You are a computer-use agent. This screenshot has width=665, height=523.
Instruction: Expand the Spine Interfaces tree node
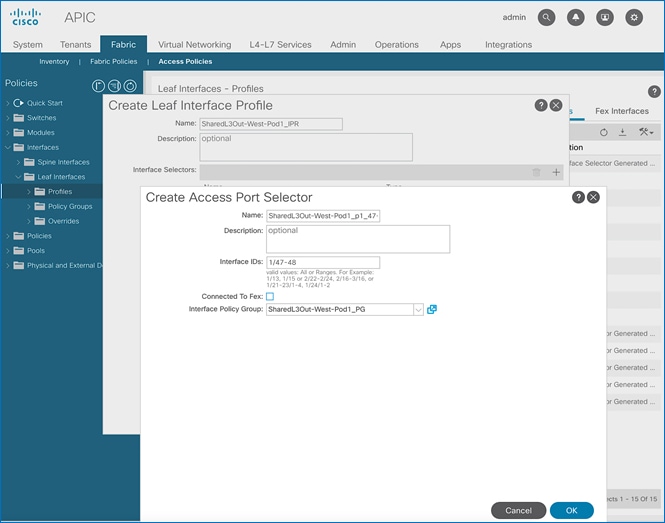[18, 162]
